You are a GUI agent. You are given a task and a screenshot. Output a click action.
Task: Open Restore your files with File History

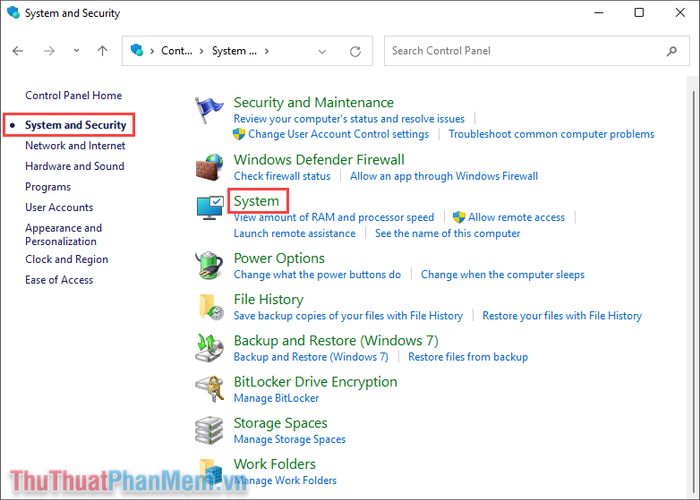tap(562, 315)
